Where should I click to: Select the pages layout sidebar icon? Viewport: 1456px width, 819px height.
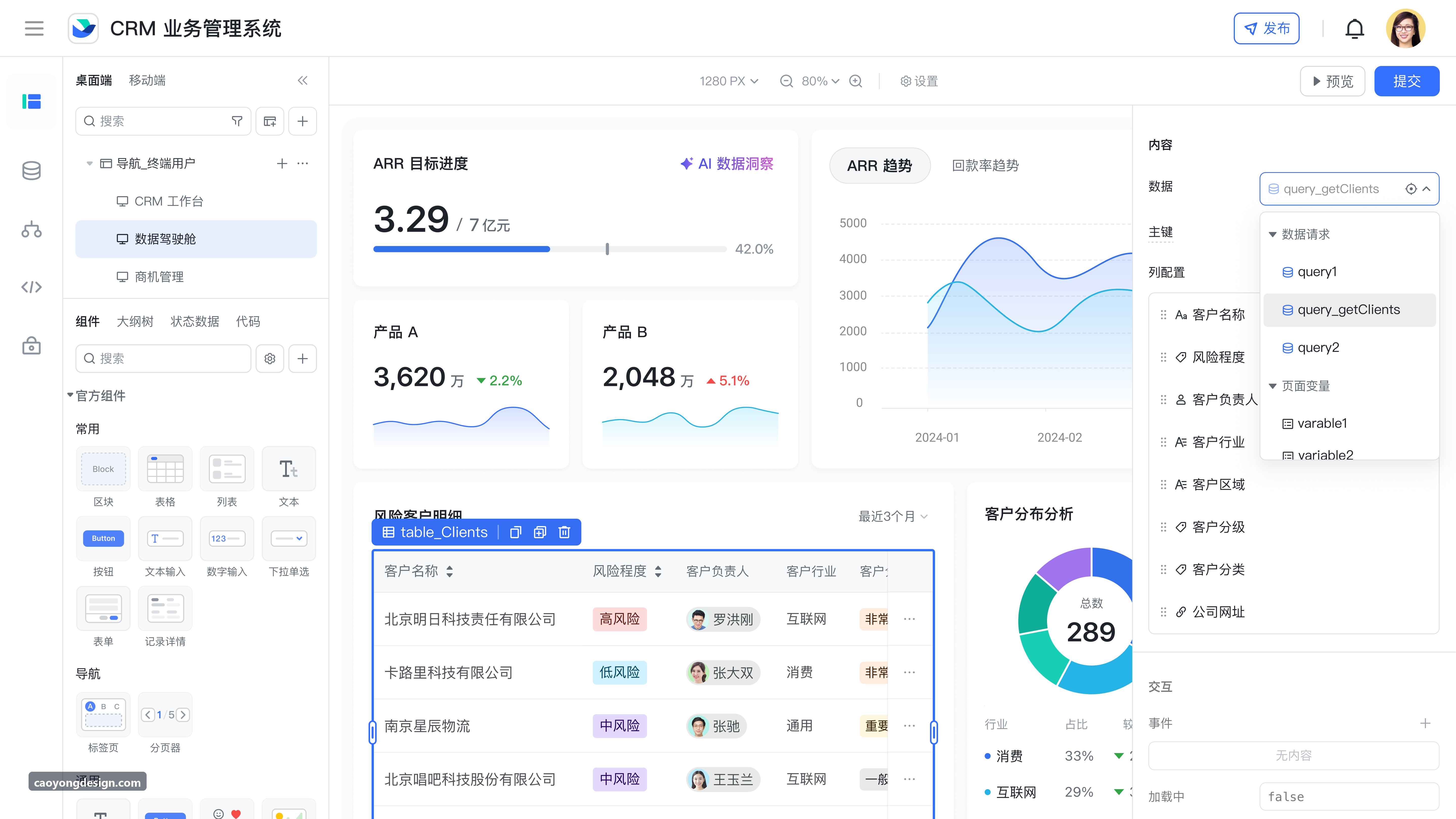click(31, 101)
